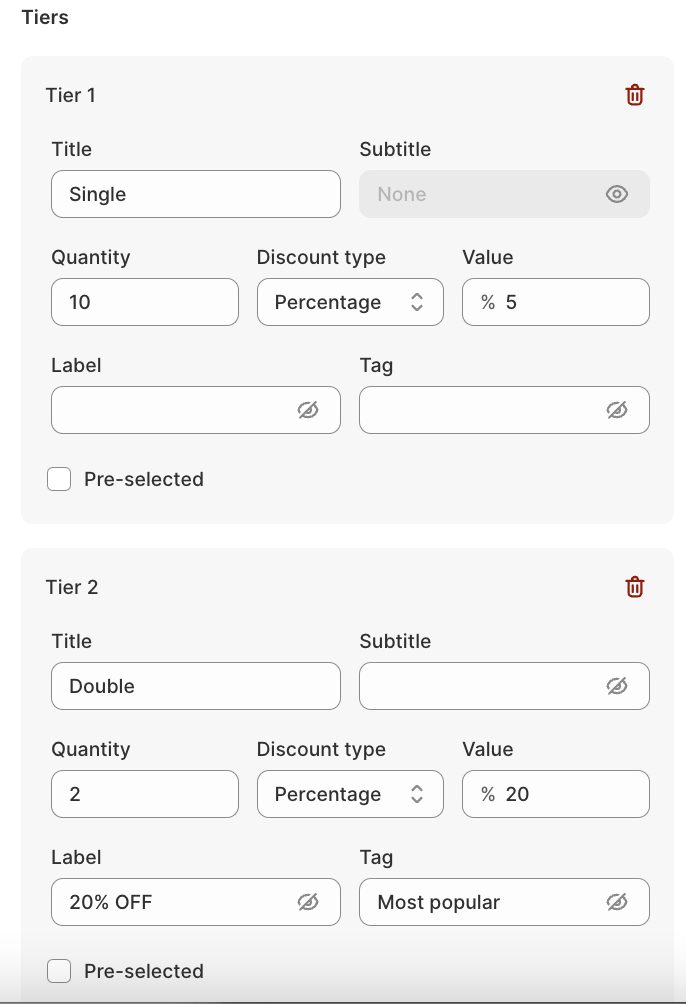Click the Tier 1 Title field 'Single'

(195, 194)
